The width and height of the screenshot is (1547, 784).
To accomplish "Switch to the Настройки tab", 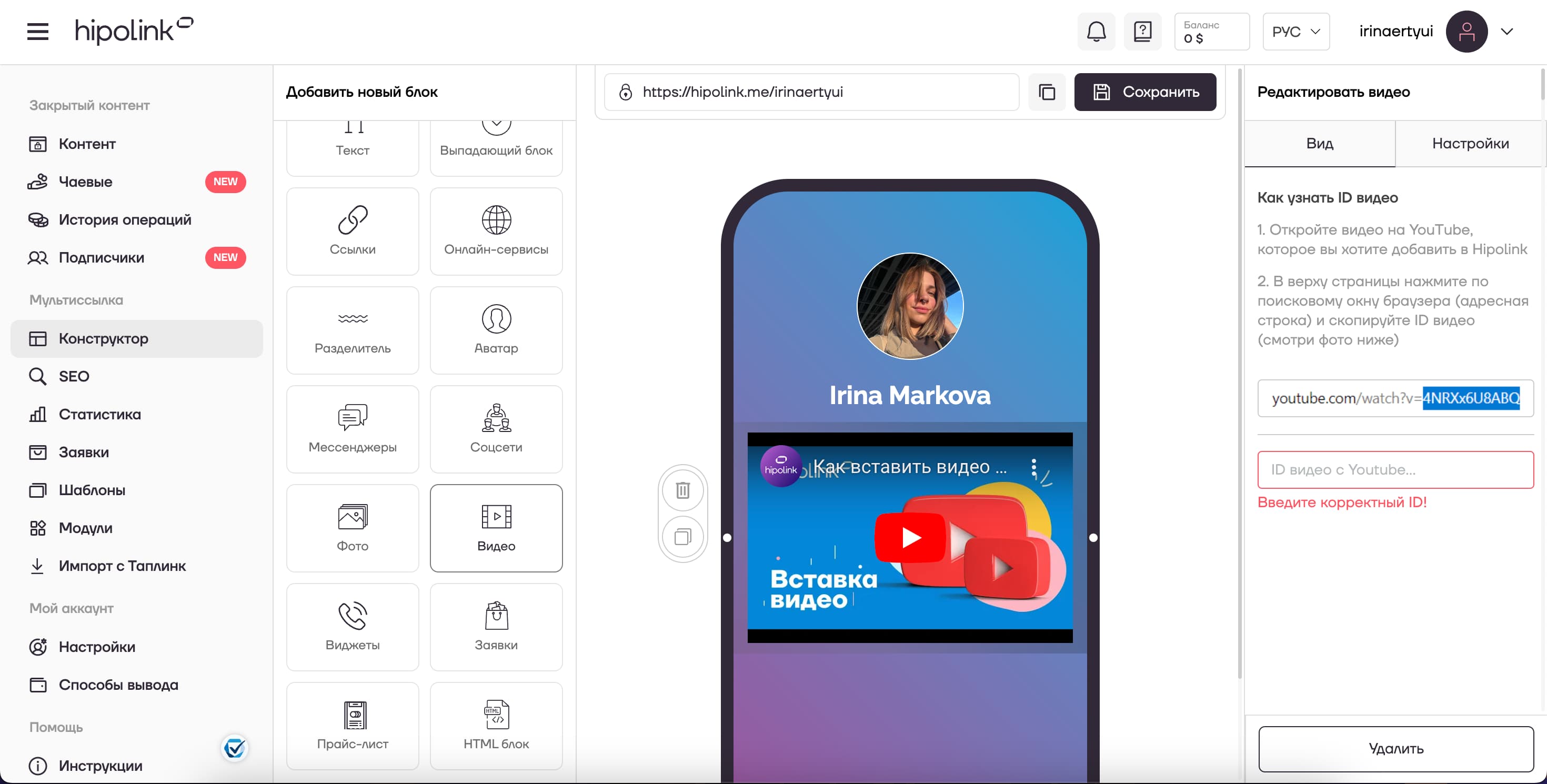I will 1470,144.
